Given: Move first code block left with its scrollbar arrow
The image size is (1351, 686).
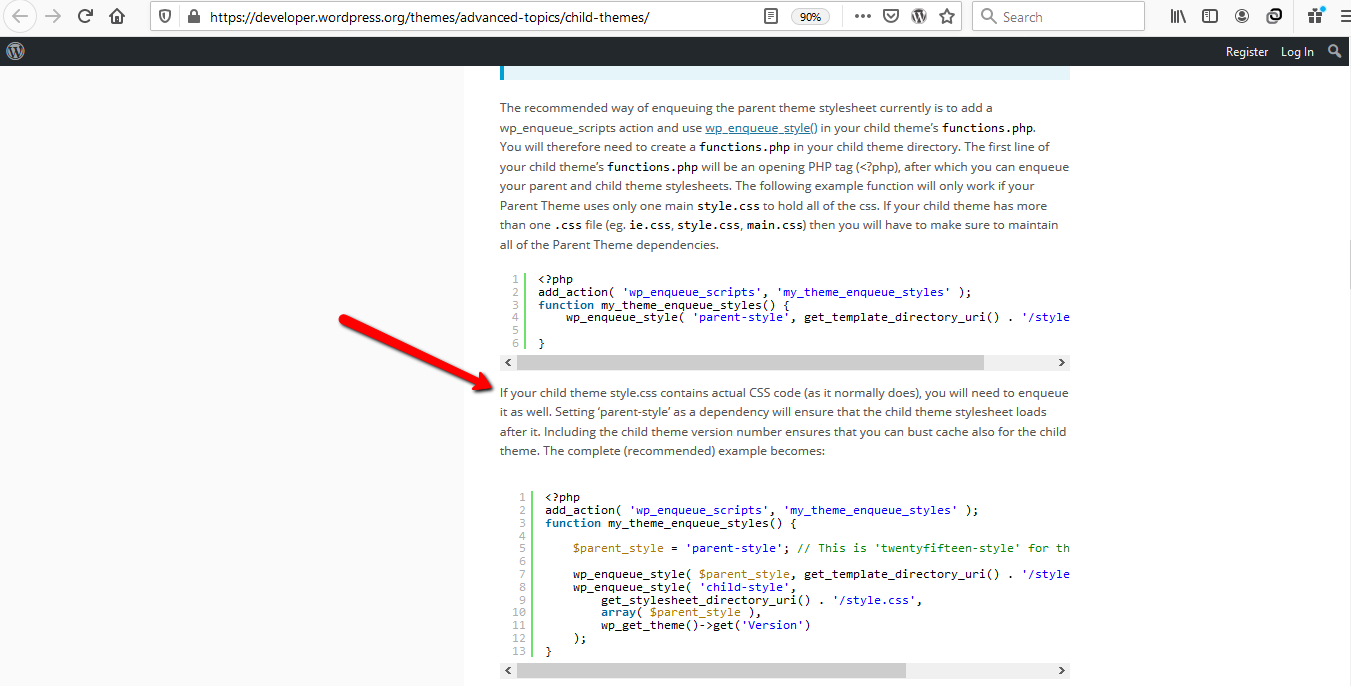Looking at the screenshot, I should [x=508, y=363].
